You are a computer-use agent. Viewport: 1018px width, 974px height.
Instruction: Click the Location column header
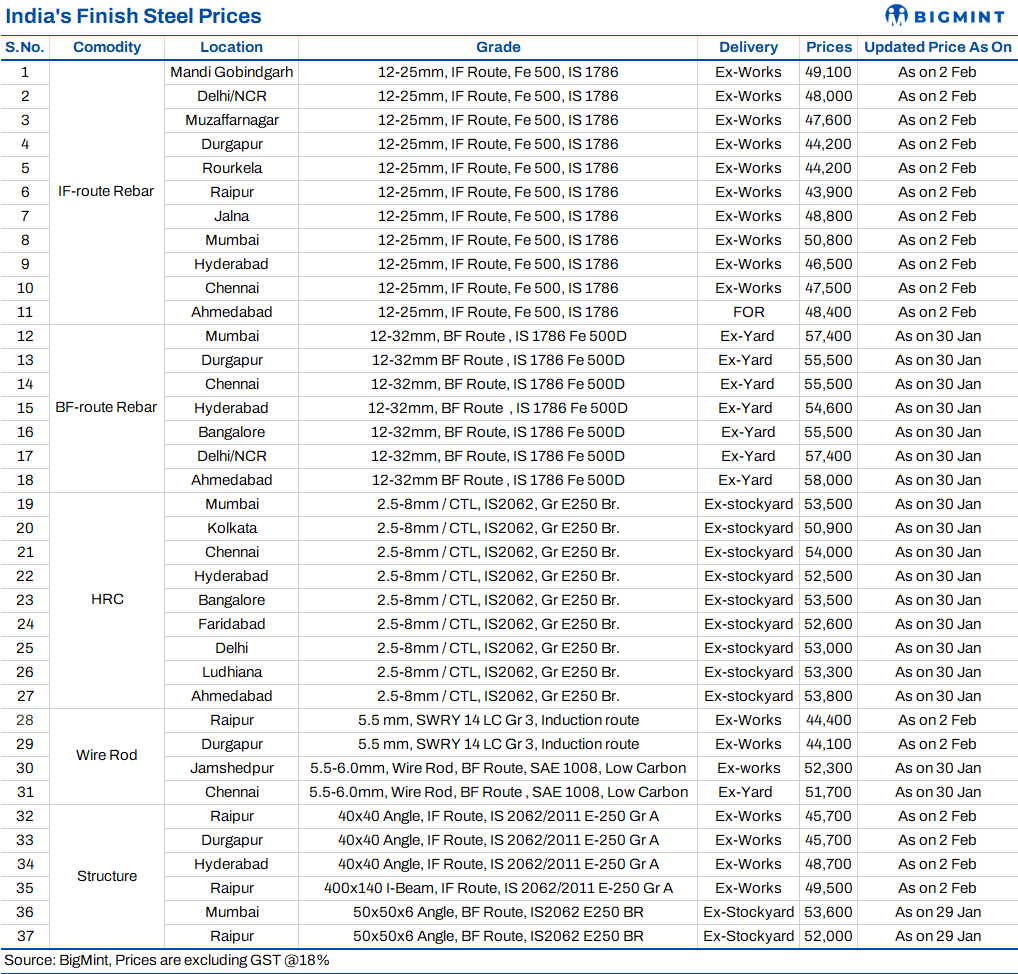click(x=231, y=47)
